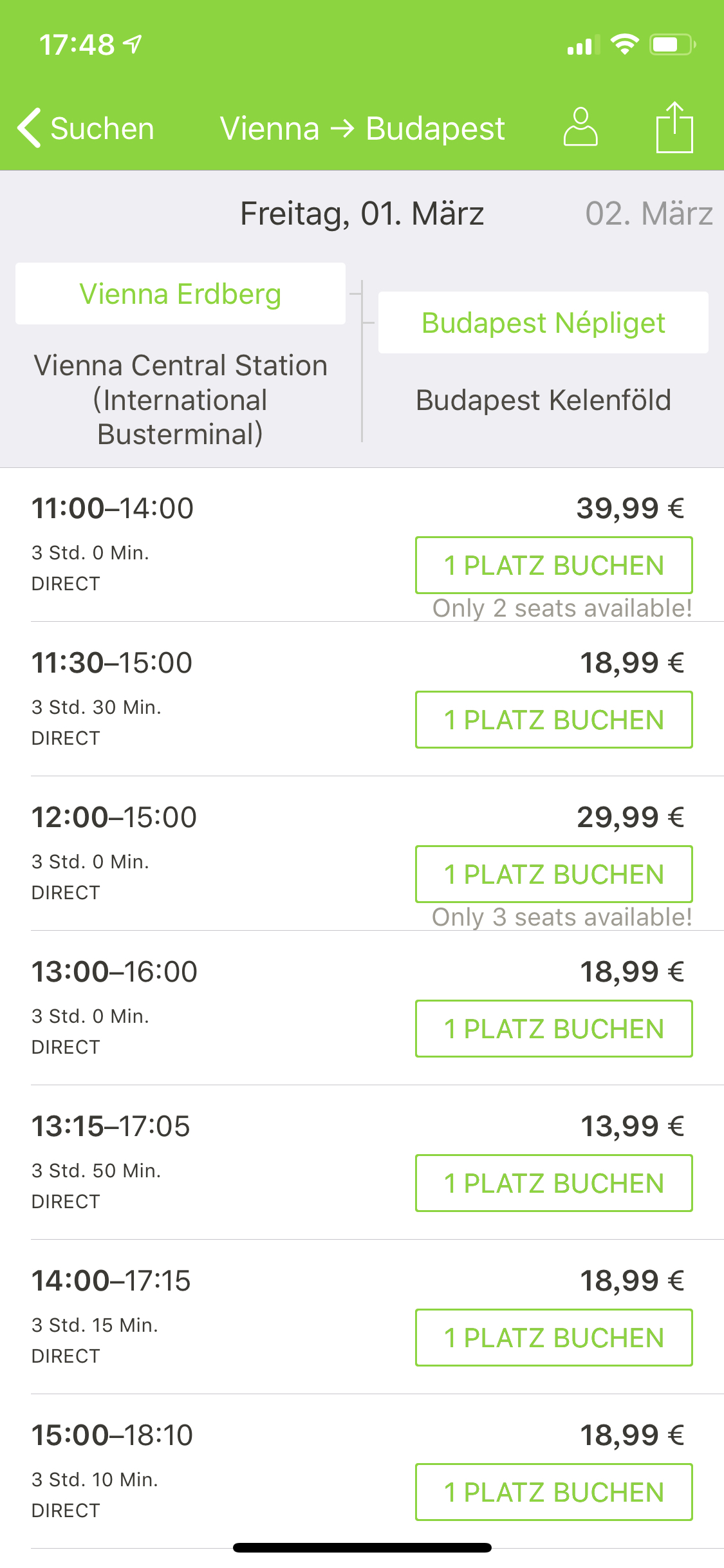Tap the back chevron arrow icon
The width and height of the screenshot is (724, 1568).
pyautogui.click(x=30, y=127)
